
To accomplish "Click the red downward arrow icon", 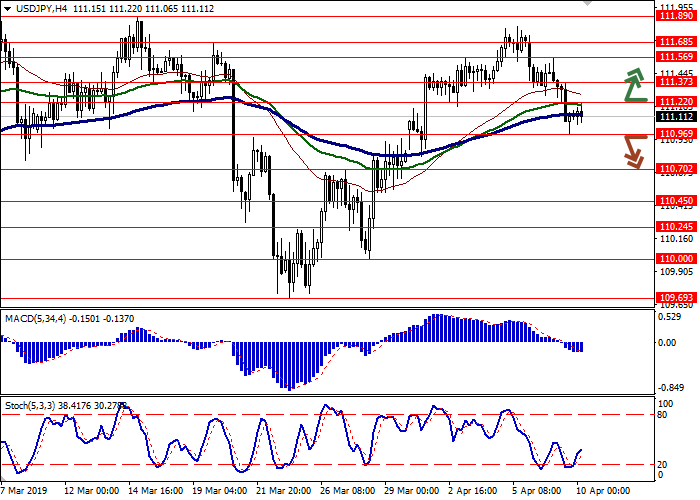I will click(632, 151).
